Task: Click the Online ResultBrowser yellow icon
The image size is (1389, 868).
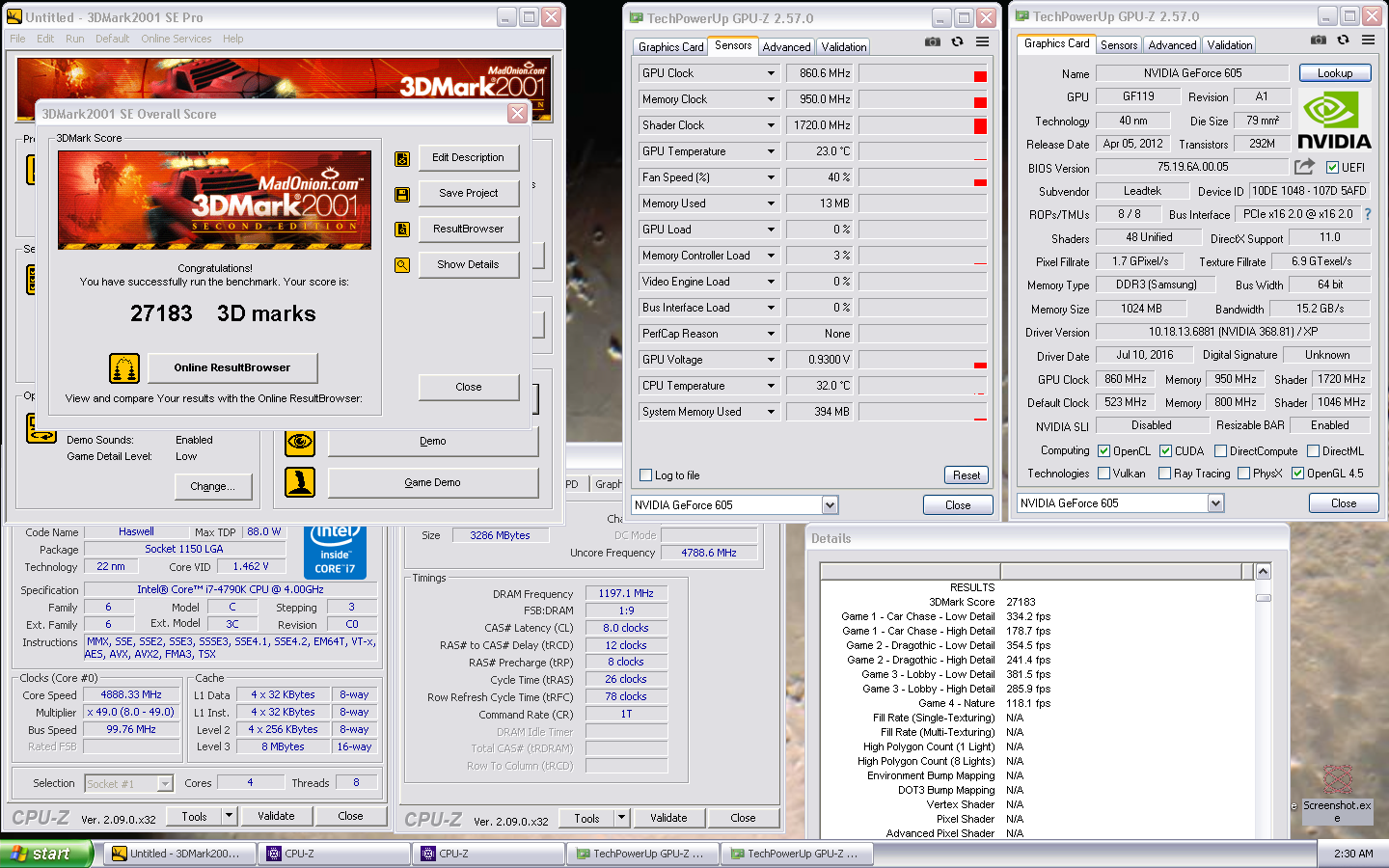Action: click(x=124, y=367)
